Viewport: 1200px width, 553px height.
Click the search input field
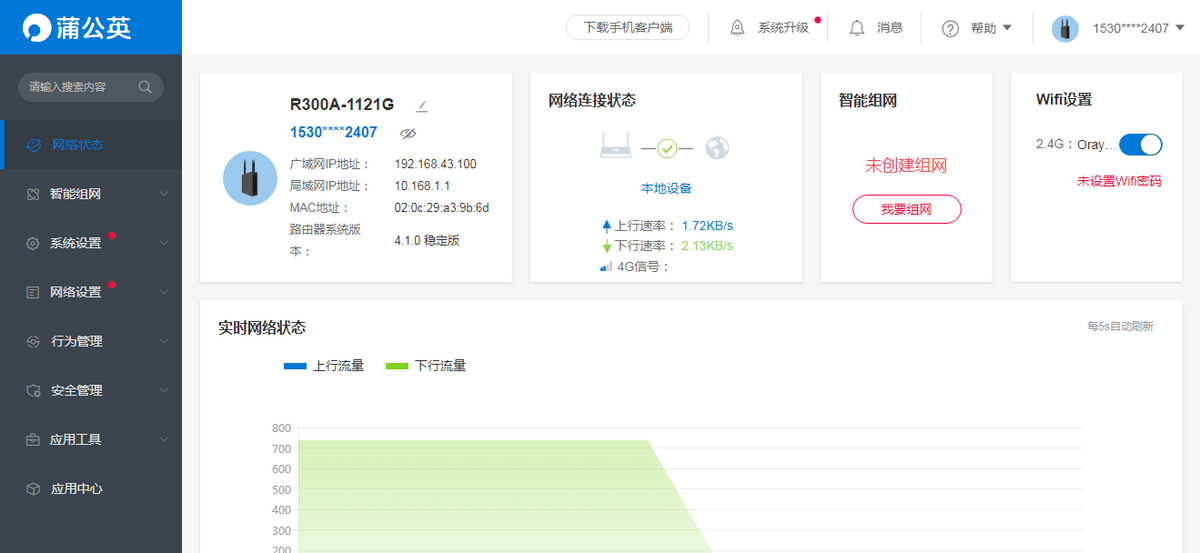[x=78, y=87]
